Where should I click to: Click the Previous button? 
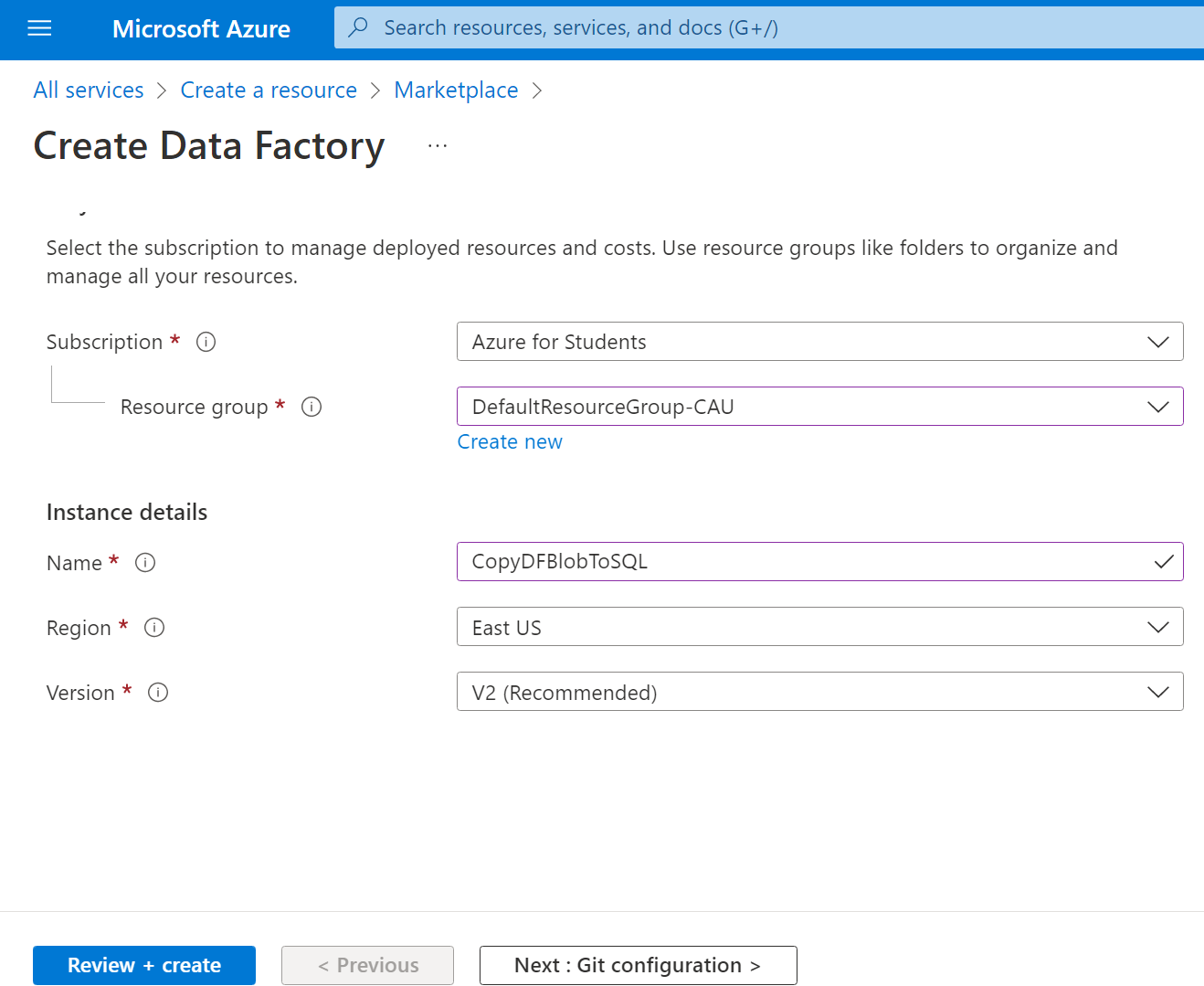pyautogui.click(x=367, y=965)
